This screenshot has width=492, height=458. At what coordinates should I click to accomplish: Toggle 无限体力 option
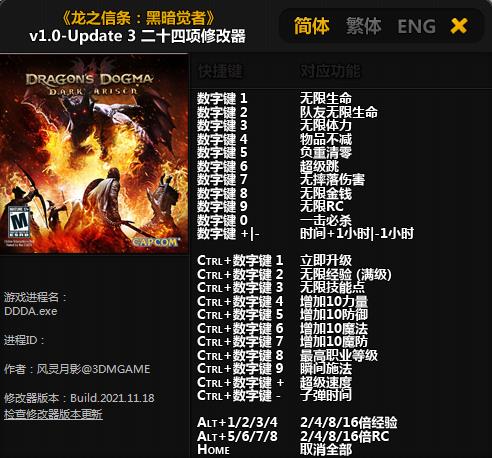coord(326,126)
